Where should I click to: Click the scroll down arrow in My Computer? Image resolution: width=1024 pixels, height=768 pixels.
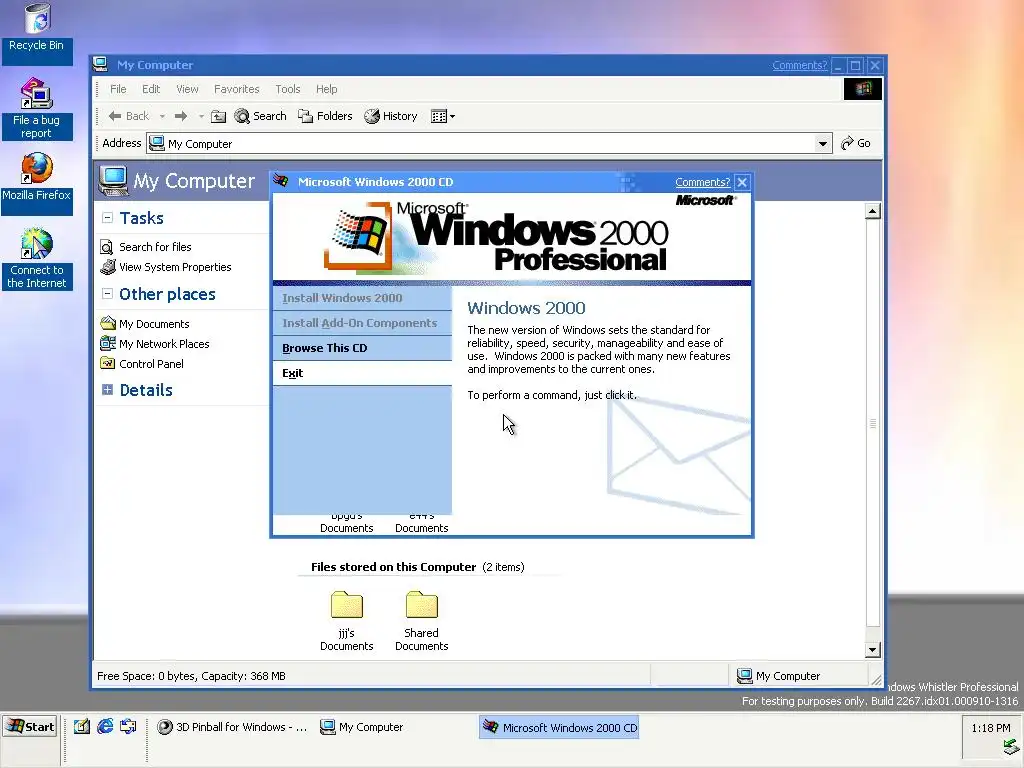(872, 650)
